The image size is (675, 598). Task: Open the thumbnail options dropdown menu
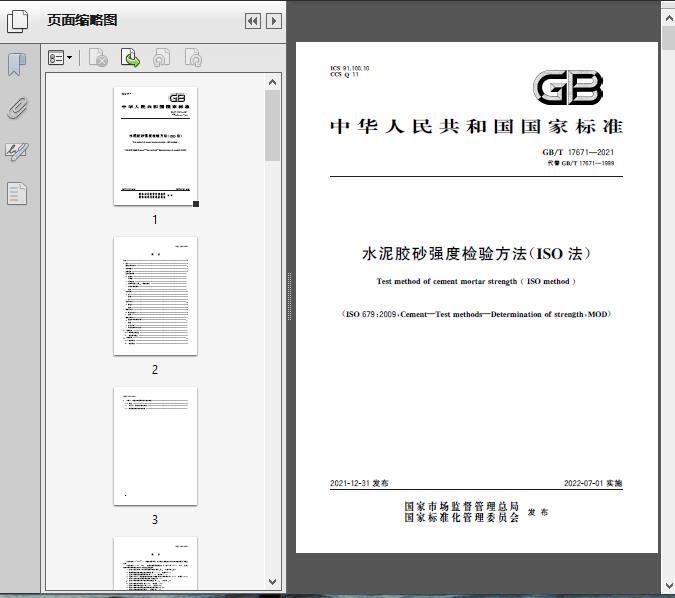[x=60, y=58]
